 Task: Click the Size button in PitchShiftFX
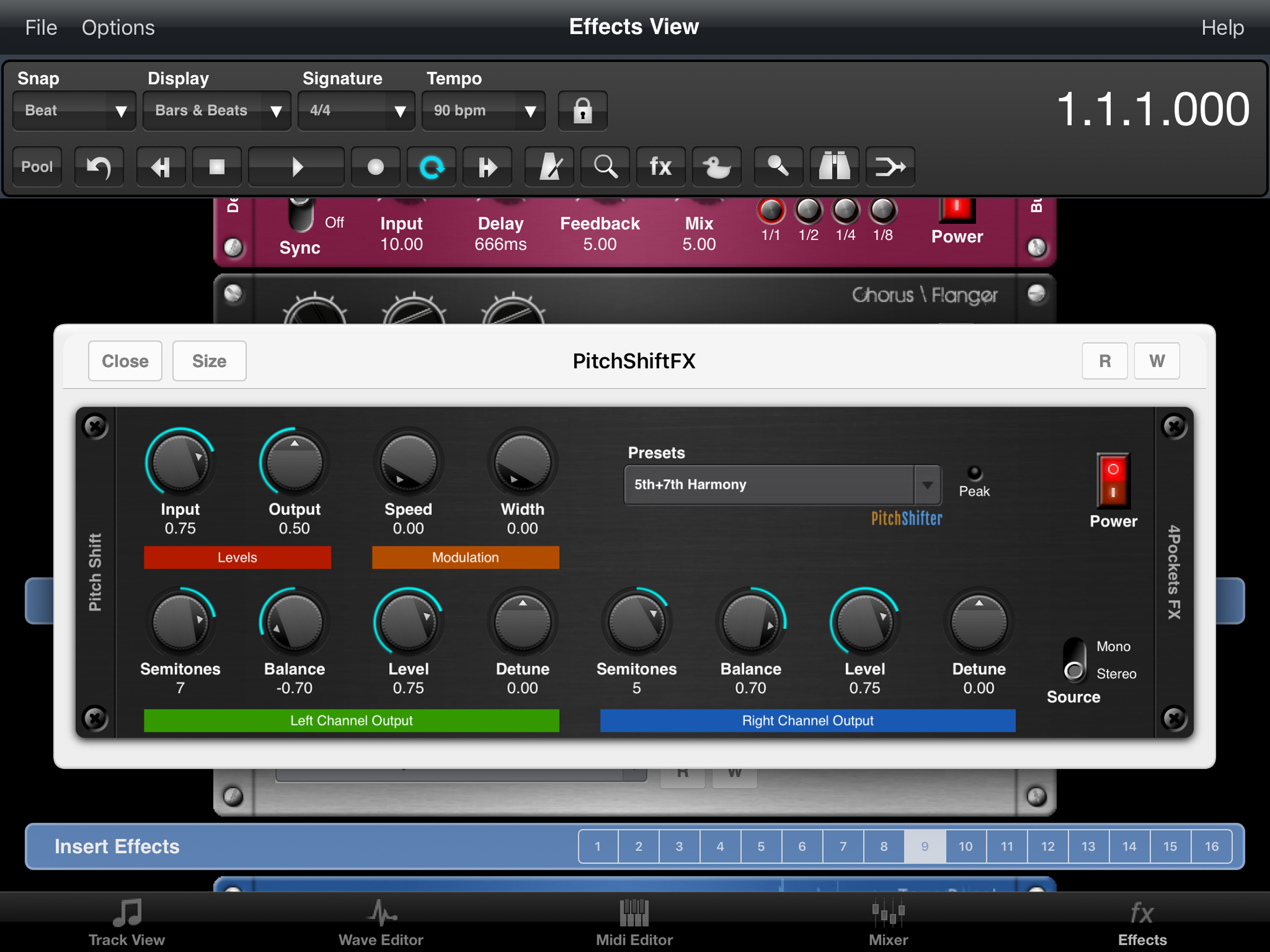[x=209, y=361]
